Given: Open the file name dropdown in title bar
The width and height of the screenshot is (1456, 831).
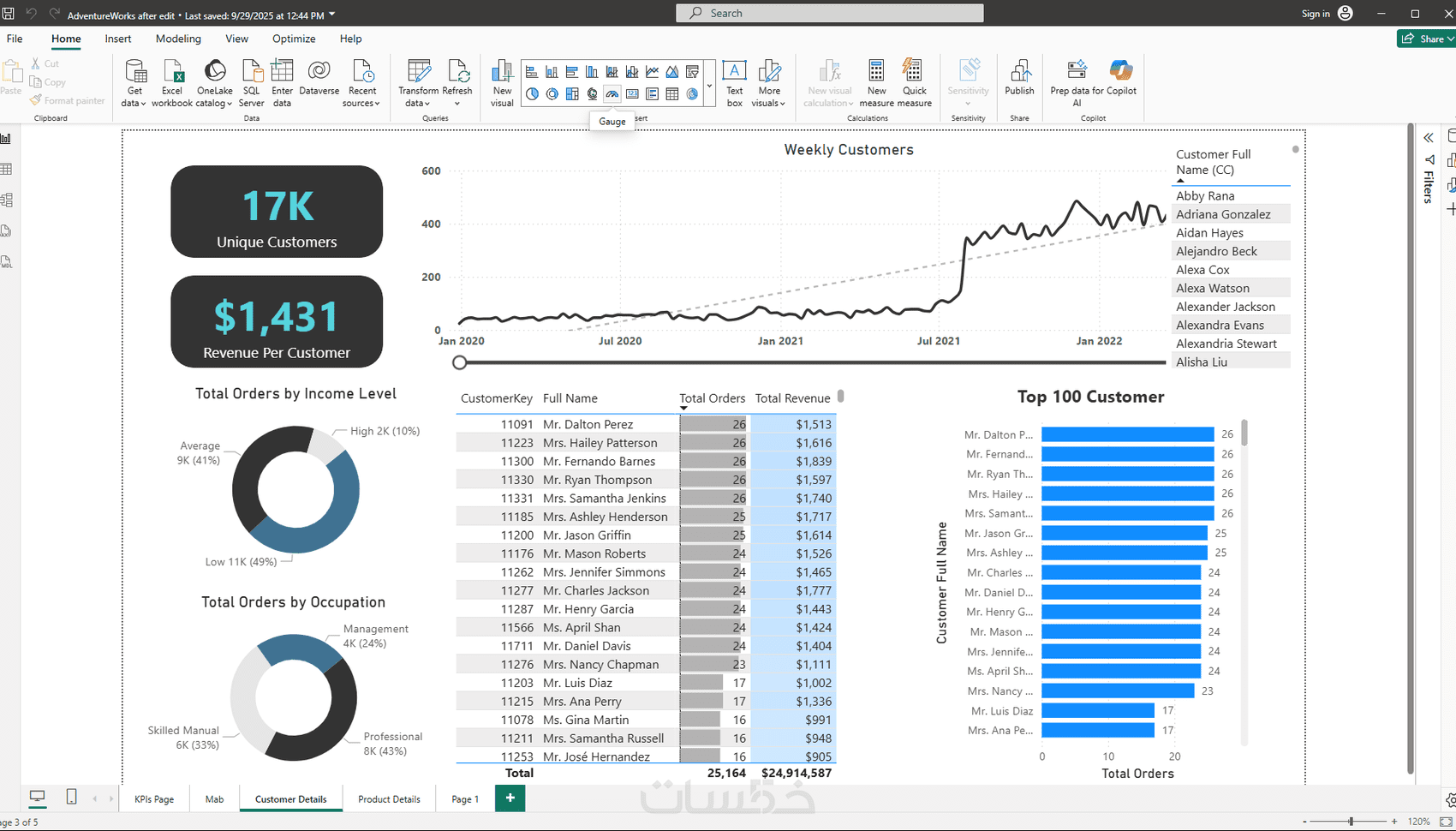Looking at the screenshot, I should point(332,15).
